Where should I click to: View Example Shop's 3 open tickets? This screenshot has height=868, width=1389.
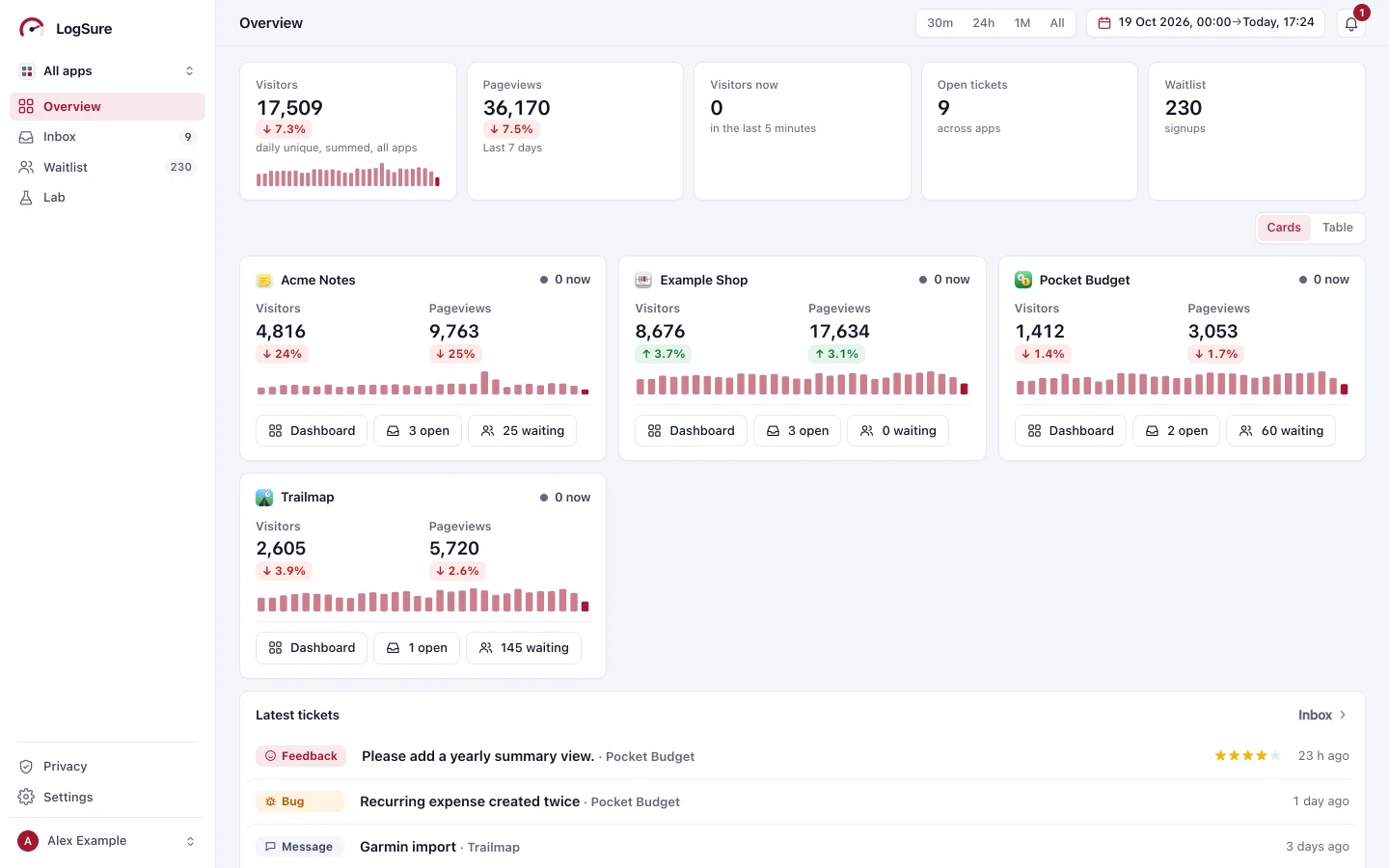click(797, 431)
